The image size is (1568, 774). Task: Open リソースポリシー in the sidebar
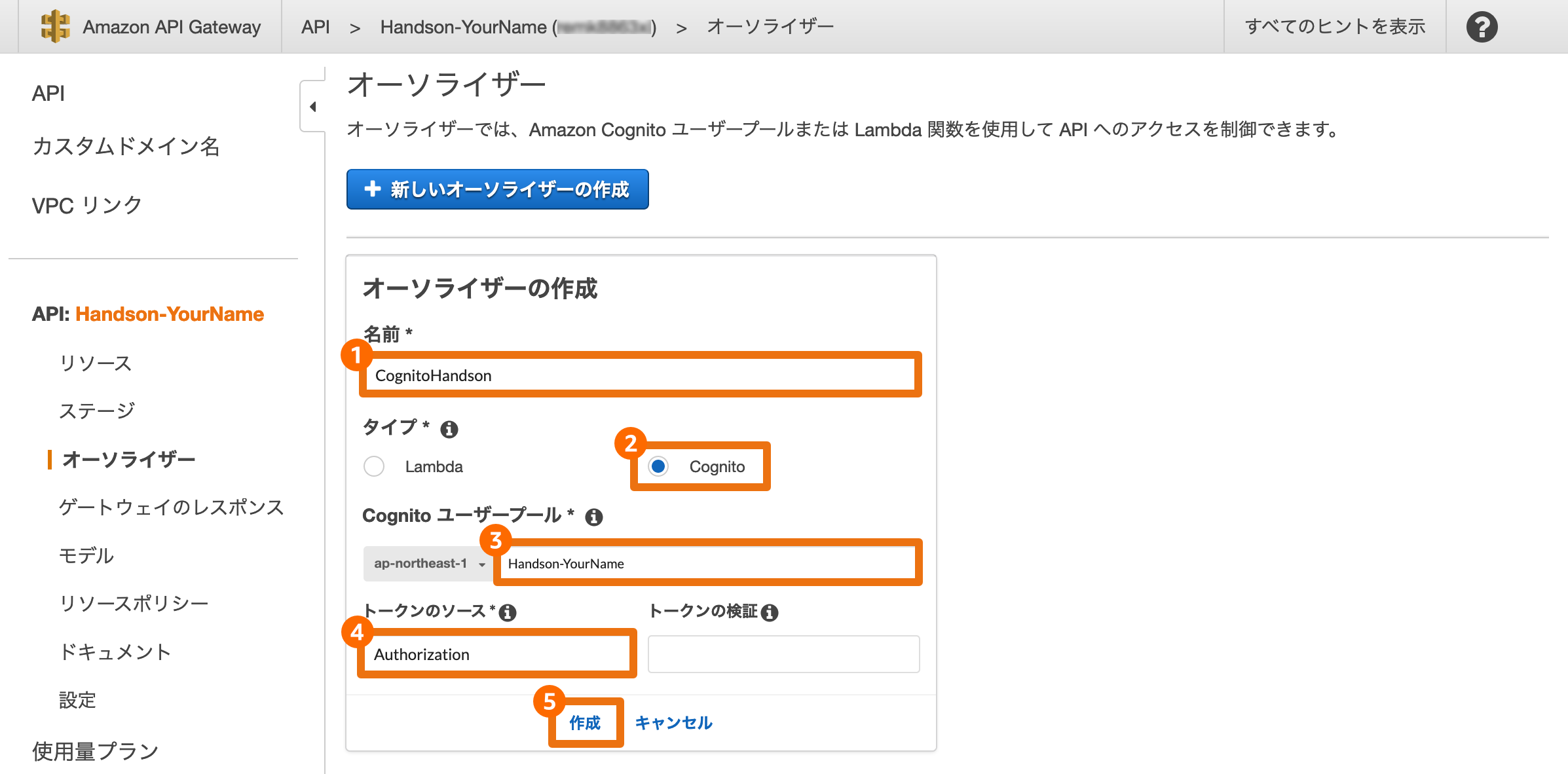point(134,604)
